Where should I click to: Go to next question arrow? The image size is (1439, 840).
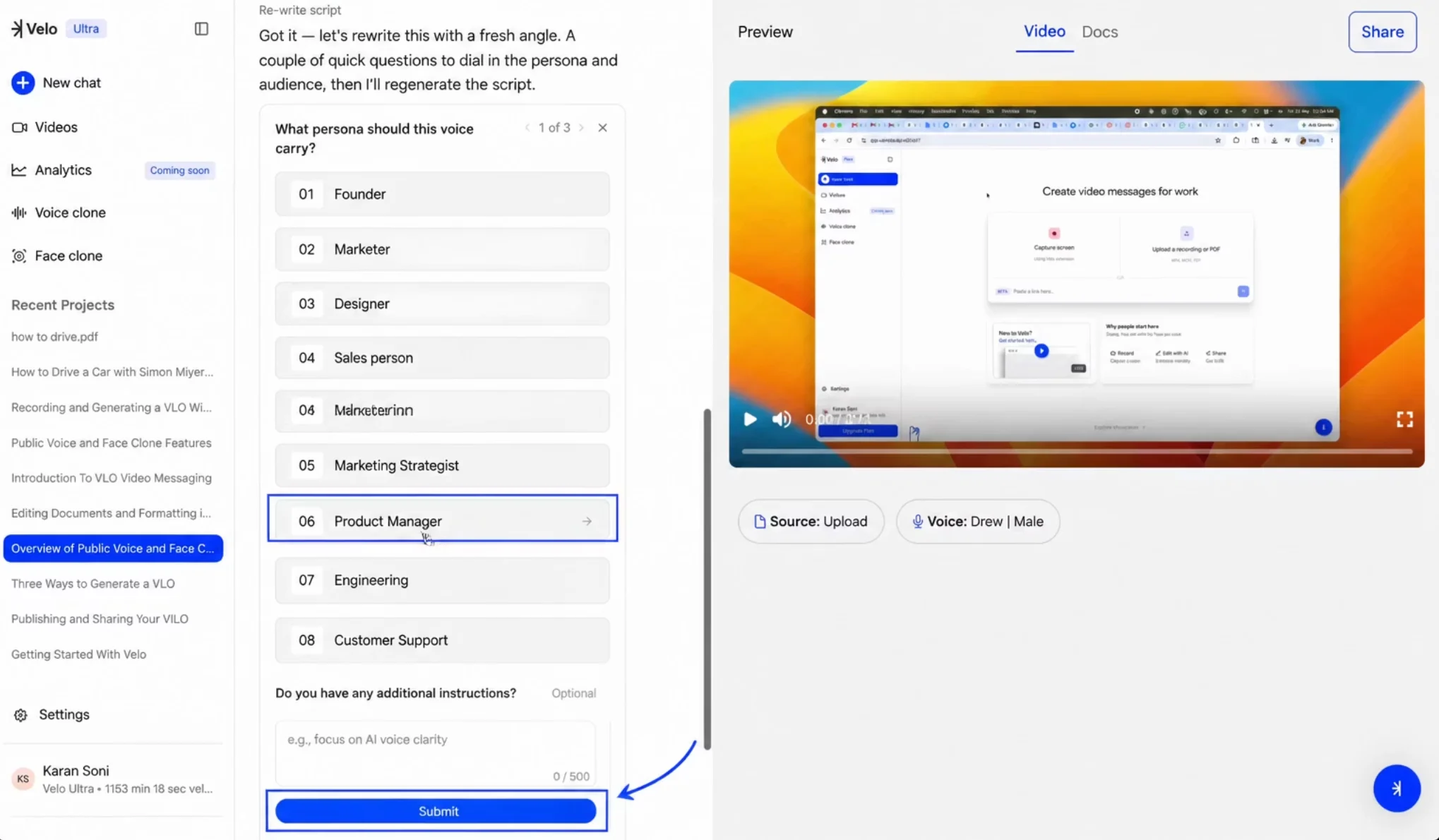[581, 128]
